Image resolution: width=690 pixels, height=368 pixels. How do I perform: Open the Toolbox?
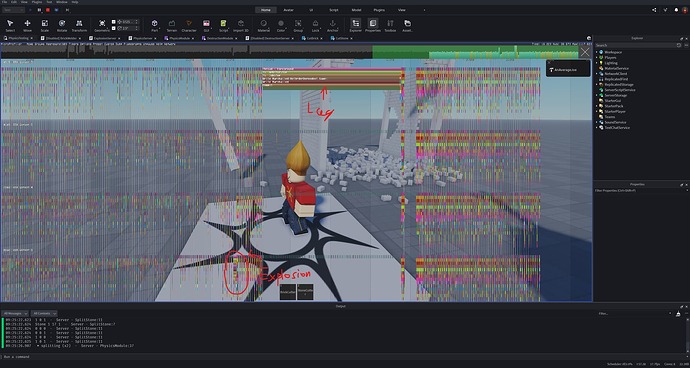pyautogui.click(x=390, y=26)
